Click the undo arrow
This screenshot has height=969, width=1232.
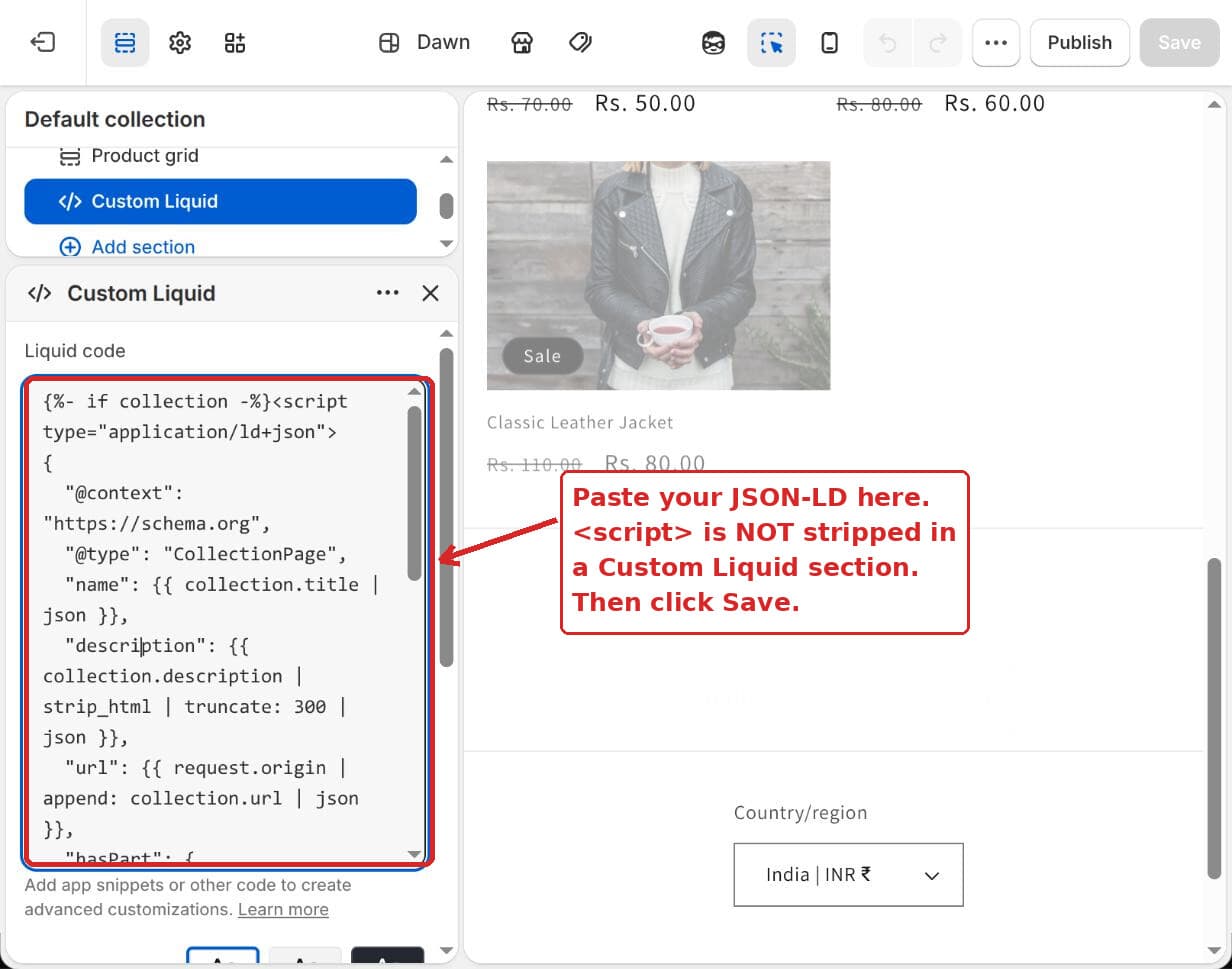(888, 43)
